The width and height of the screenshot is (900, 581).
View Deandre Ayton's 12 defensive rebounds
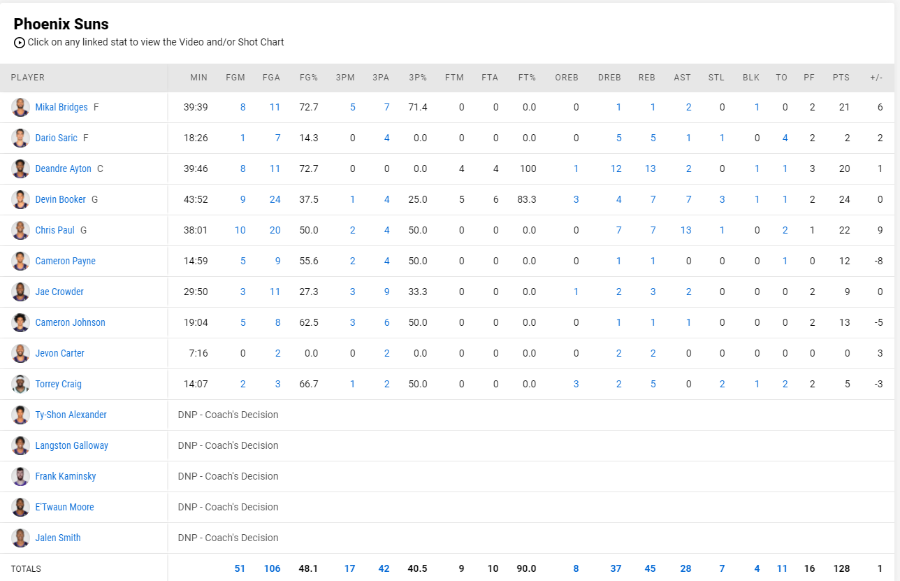pos(616,169)
